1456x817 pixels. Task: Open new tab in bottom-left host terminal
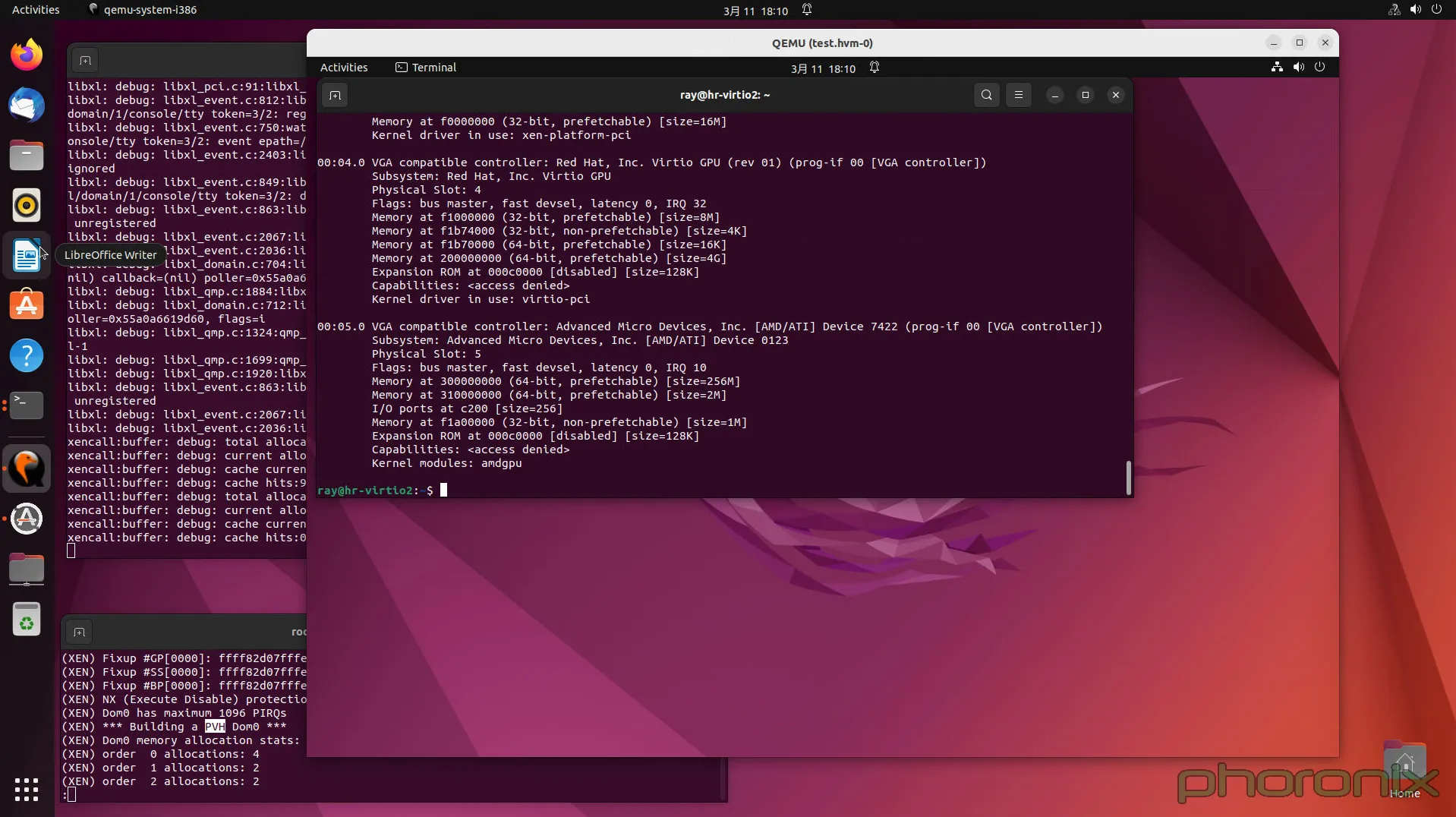(x=79, y=632)
